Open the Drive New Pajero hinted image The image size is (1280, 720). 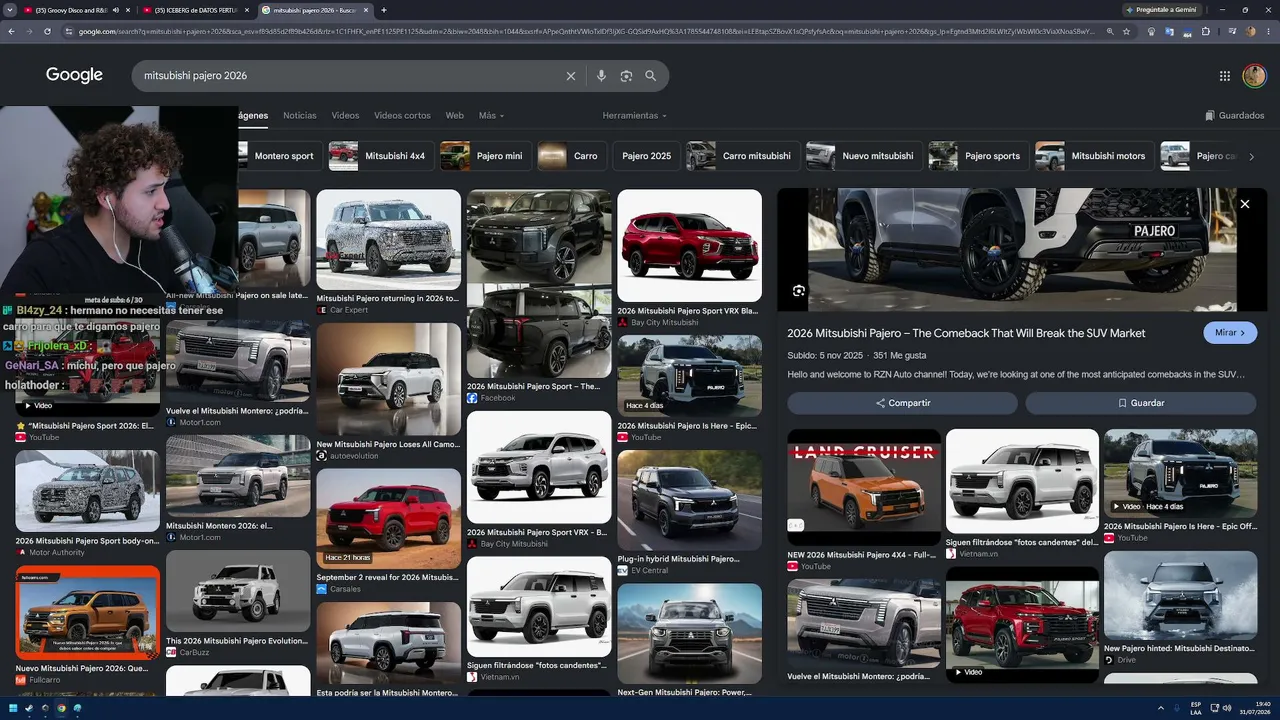click(1180, 596)
